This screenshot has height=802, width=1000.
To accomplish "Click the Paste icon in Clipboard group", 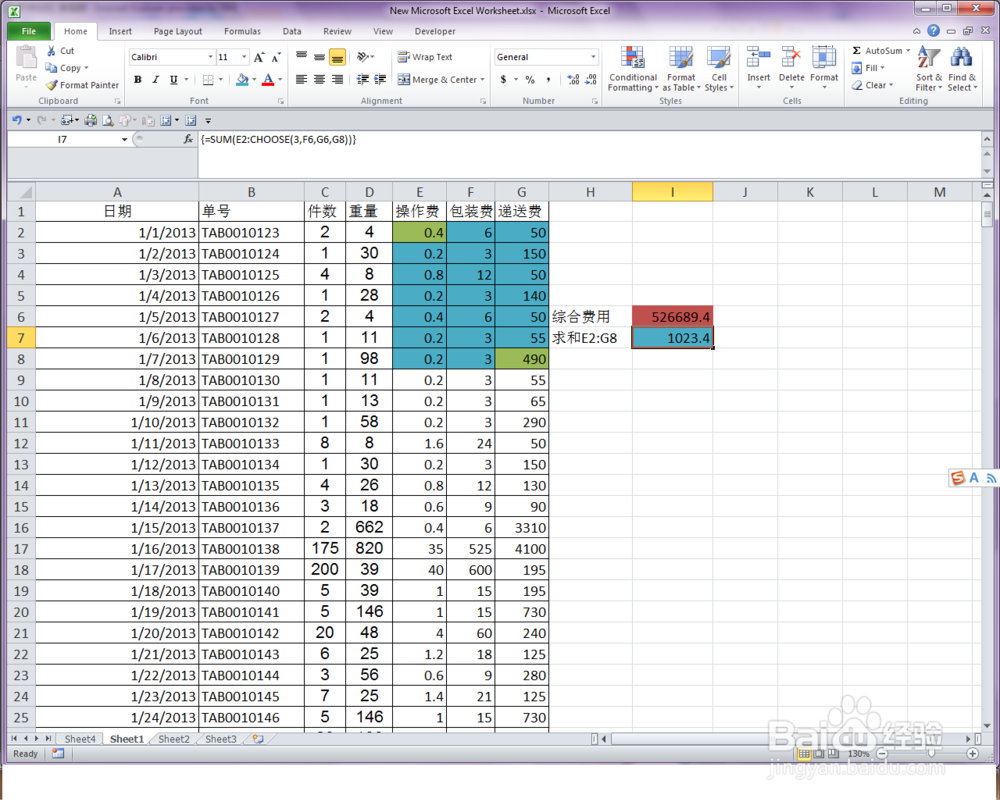I will [x=26, y=57].
